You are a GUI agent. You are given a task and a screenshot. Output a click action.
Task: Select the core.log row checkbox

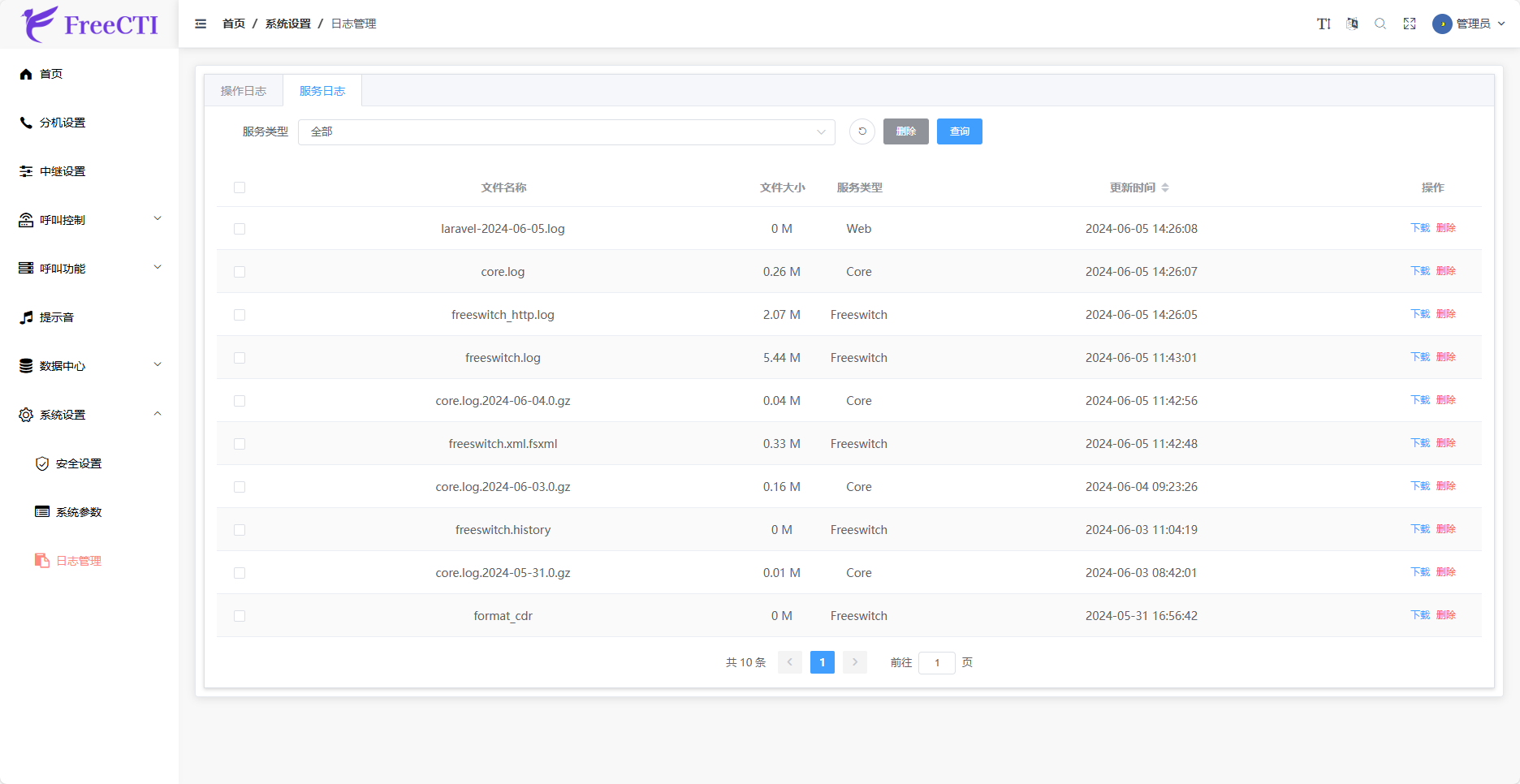240,272
